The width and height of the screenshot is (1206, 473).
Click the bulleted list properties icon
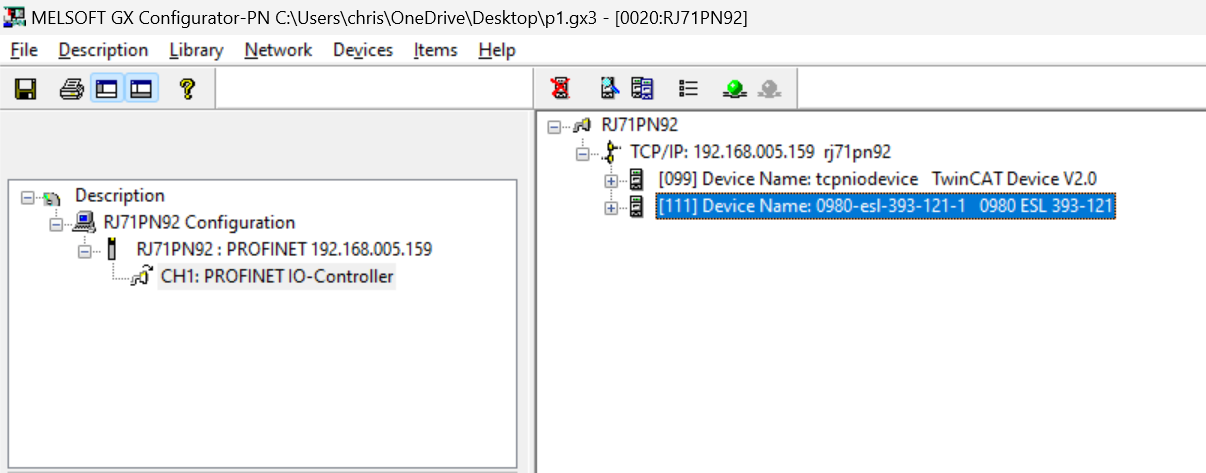tap(688, 89)
